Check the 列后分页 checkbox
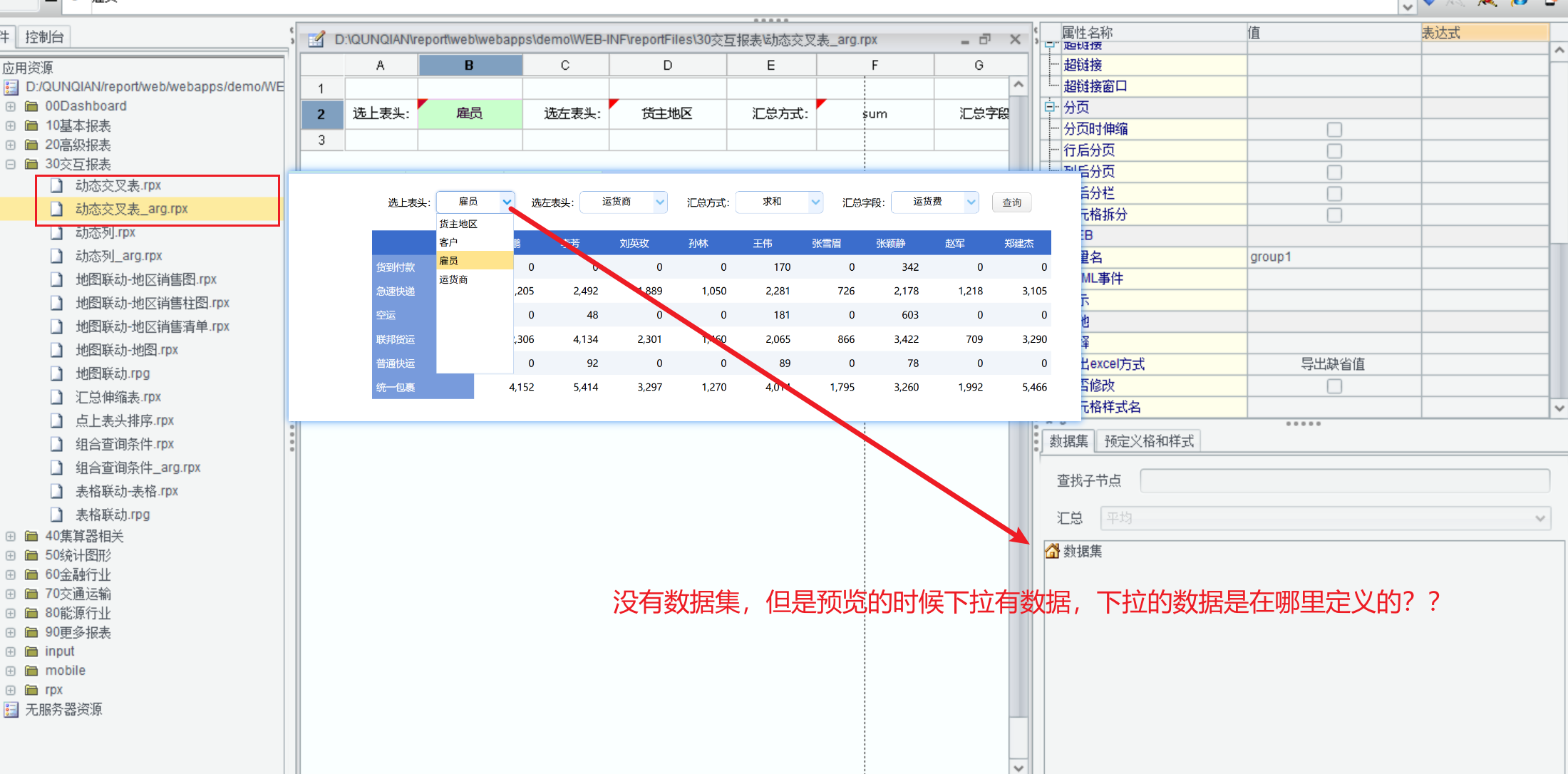The width and height of the screenshot is (1568, 774). [1334, 172]
